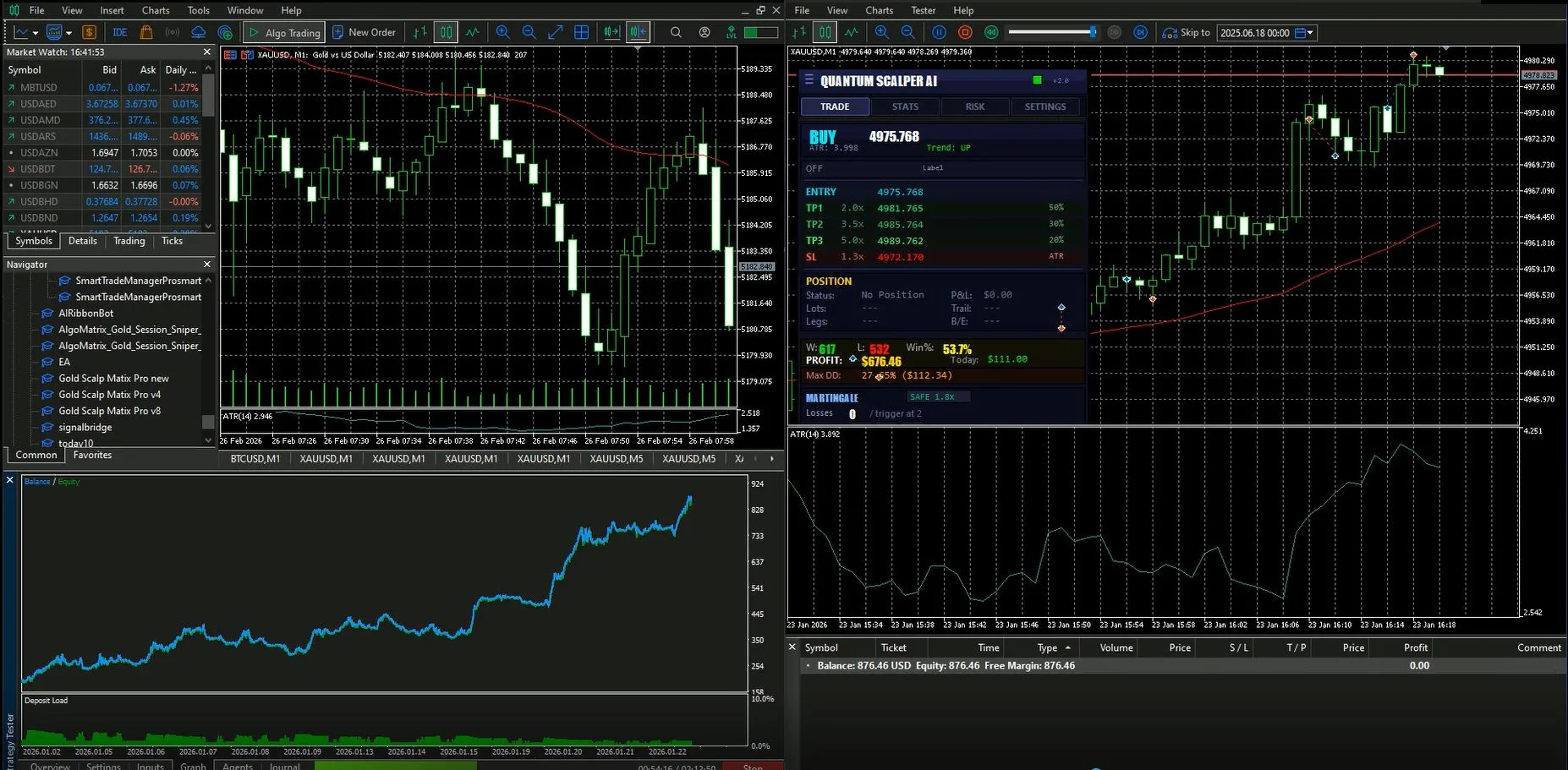Screen dimensions: 1568x770
Task: Open the RISK tab in Quantum Scalper AI
Action: (x=974, y=106)
